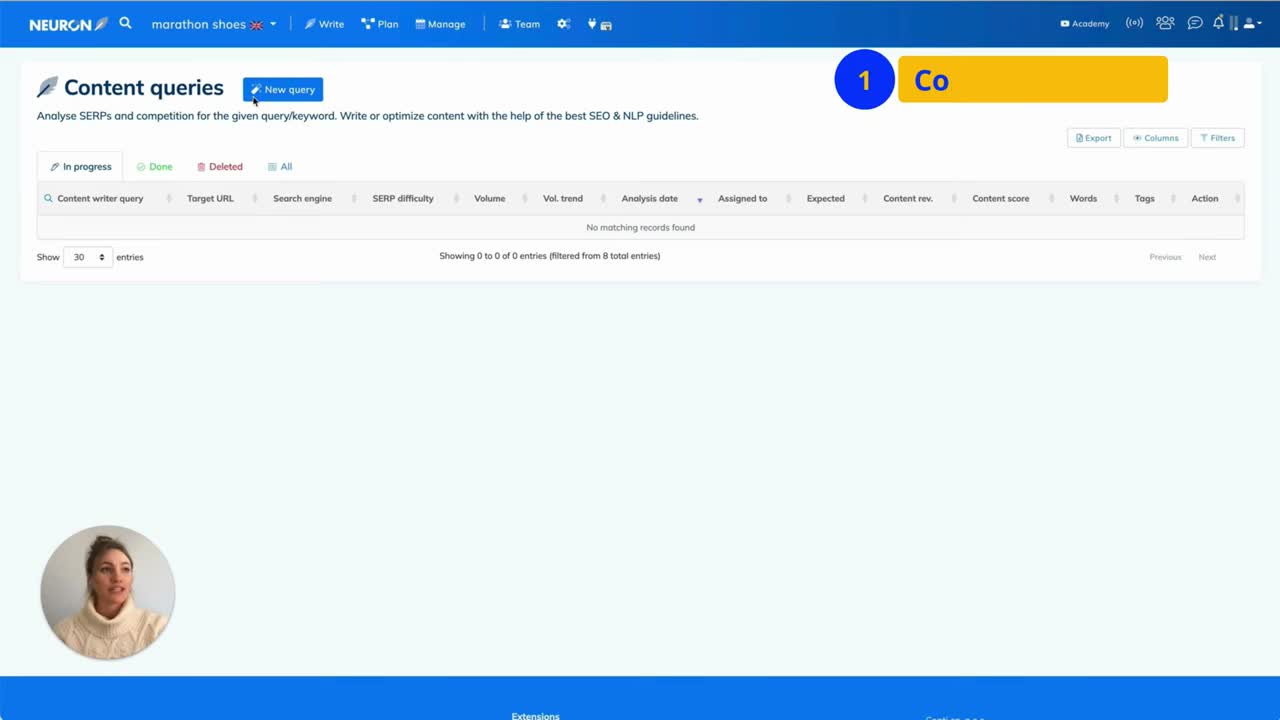The image size is (1280, 720).
Task: Sort by SERP difficulty column
Action: coord(410,198)
